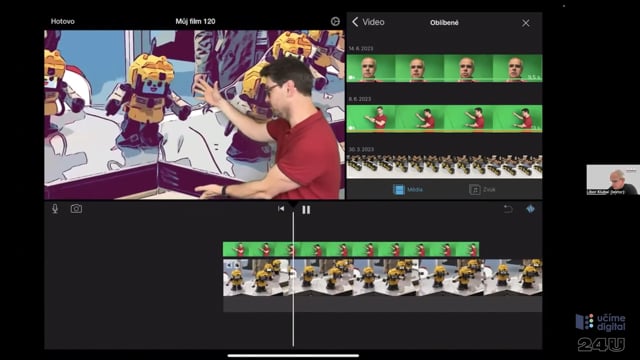Click the 30. 3. 2023 date label

click(x=361, y=149)
